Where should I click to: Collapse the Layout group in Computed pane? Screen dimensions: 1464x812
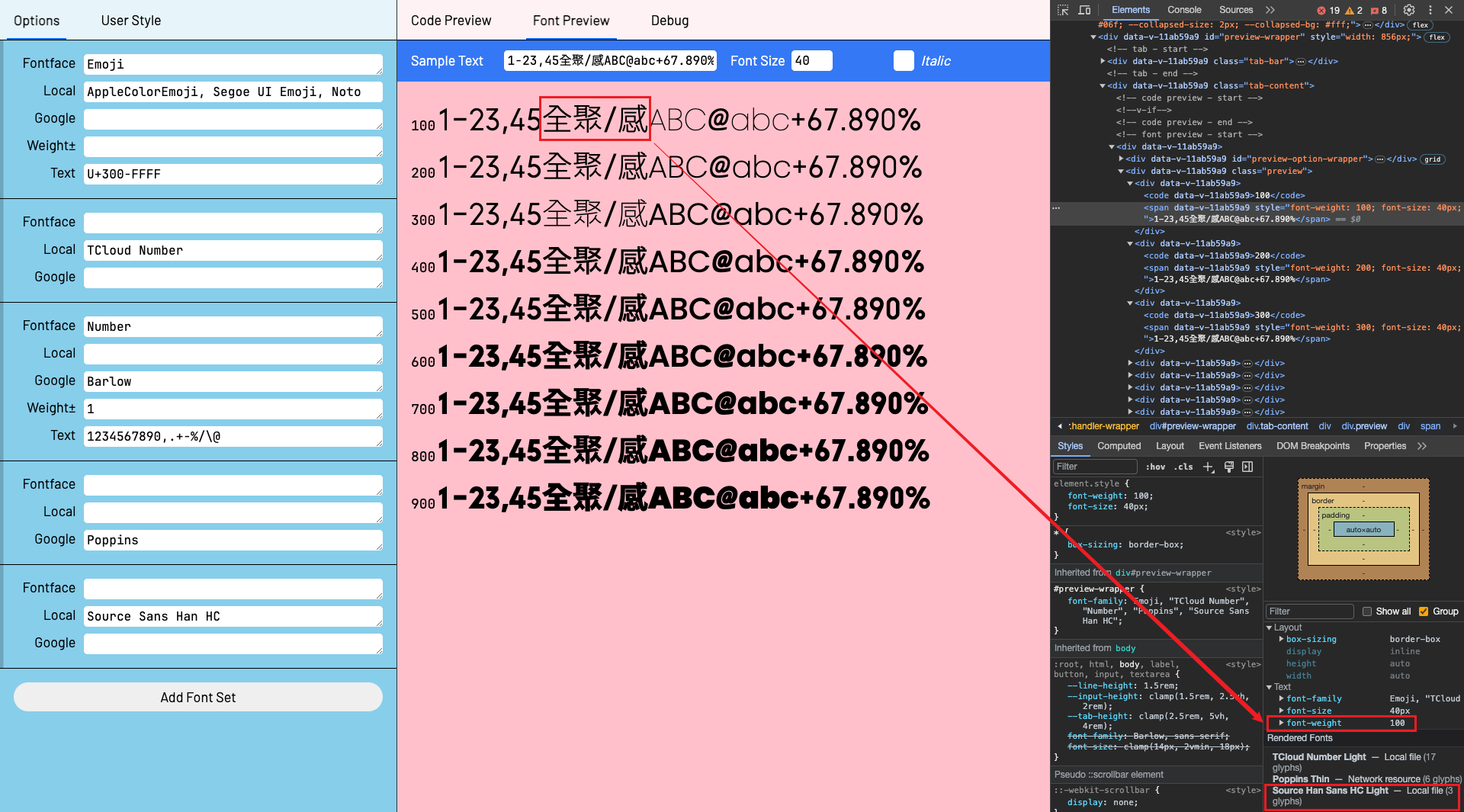1270,627
